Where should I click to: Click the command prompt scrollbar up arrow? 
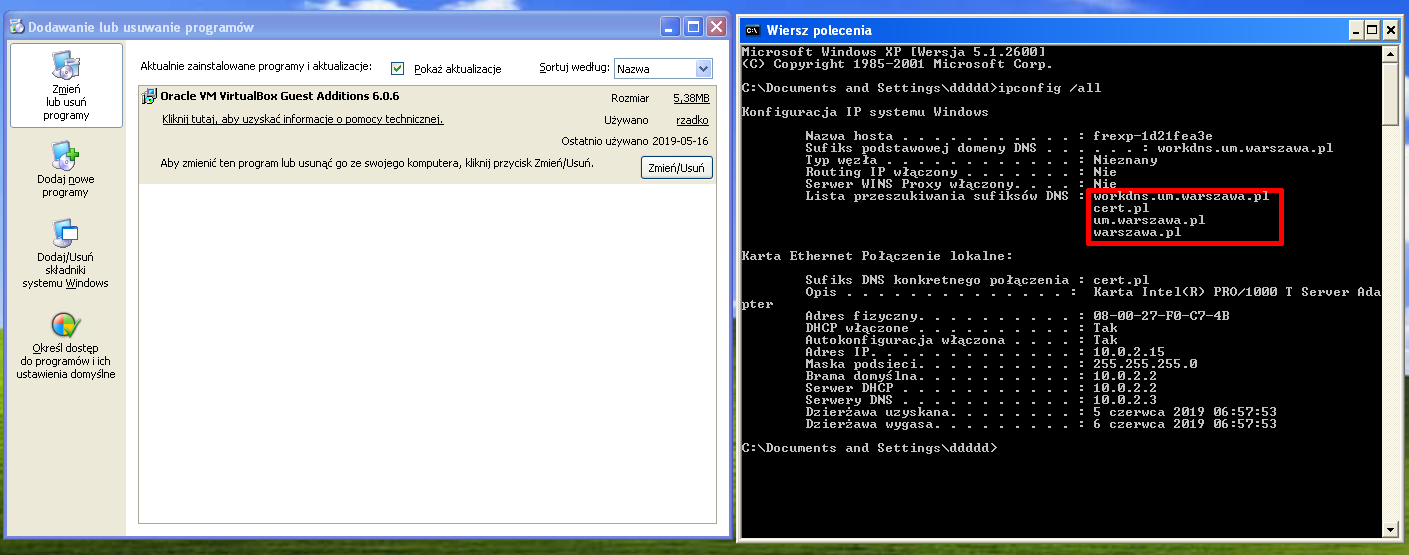1390,52
